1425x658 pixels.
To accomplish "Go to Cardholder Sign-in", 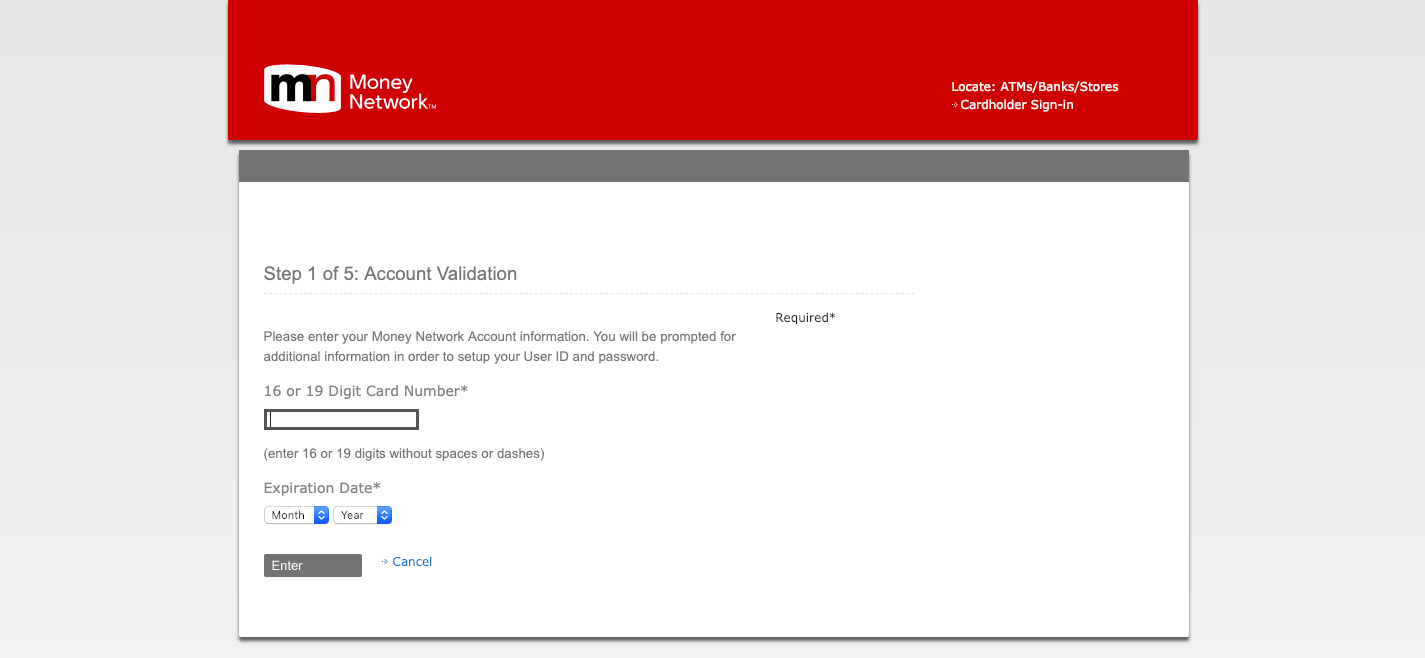I will (1017, 105).
